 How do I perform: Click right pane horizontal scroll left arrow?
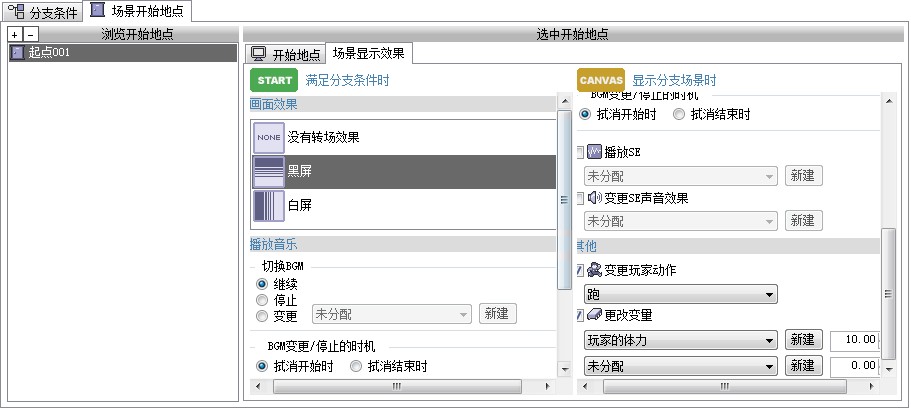coord(585,386)
